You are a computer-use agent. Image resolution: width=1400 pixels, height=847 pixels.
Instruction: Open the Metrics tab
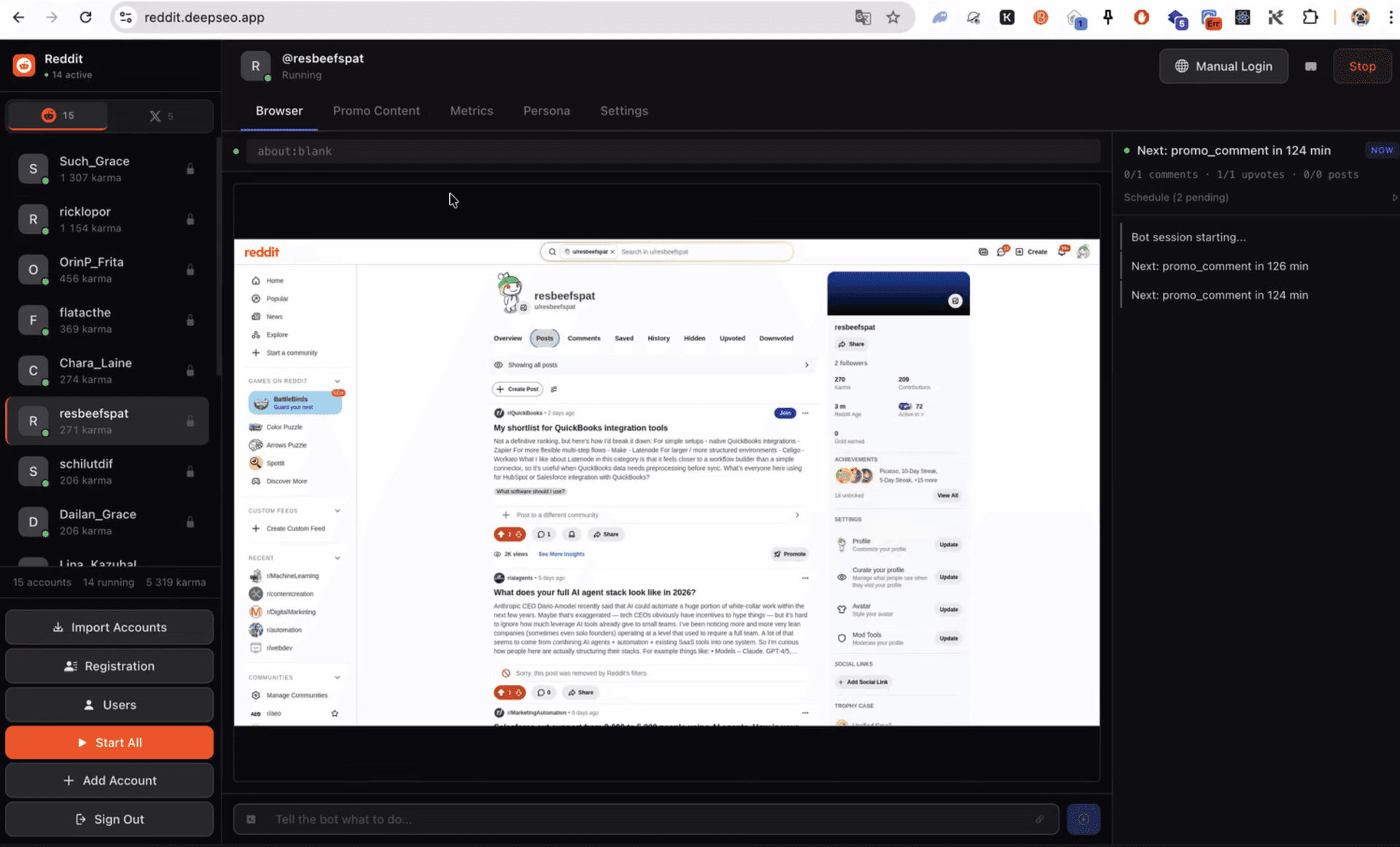point(472,111)
